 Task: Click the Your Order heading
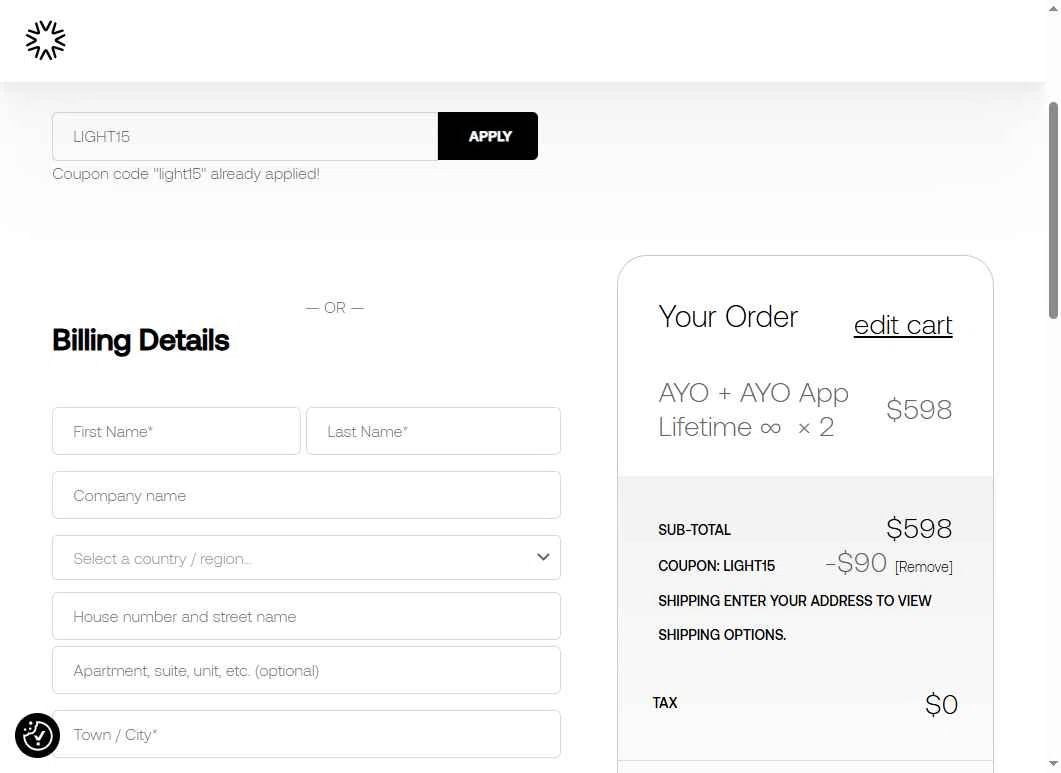[x=728, y=317]
